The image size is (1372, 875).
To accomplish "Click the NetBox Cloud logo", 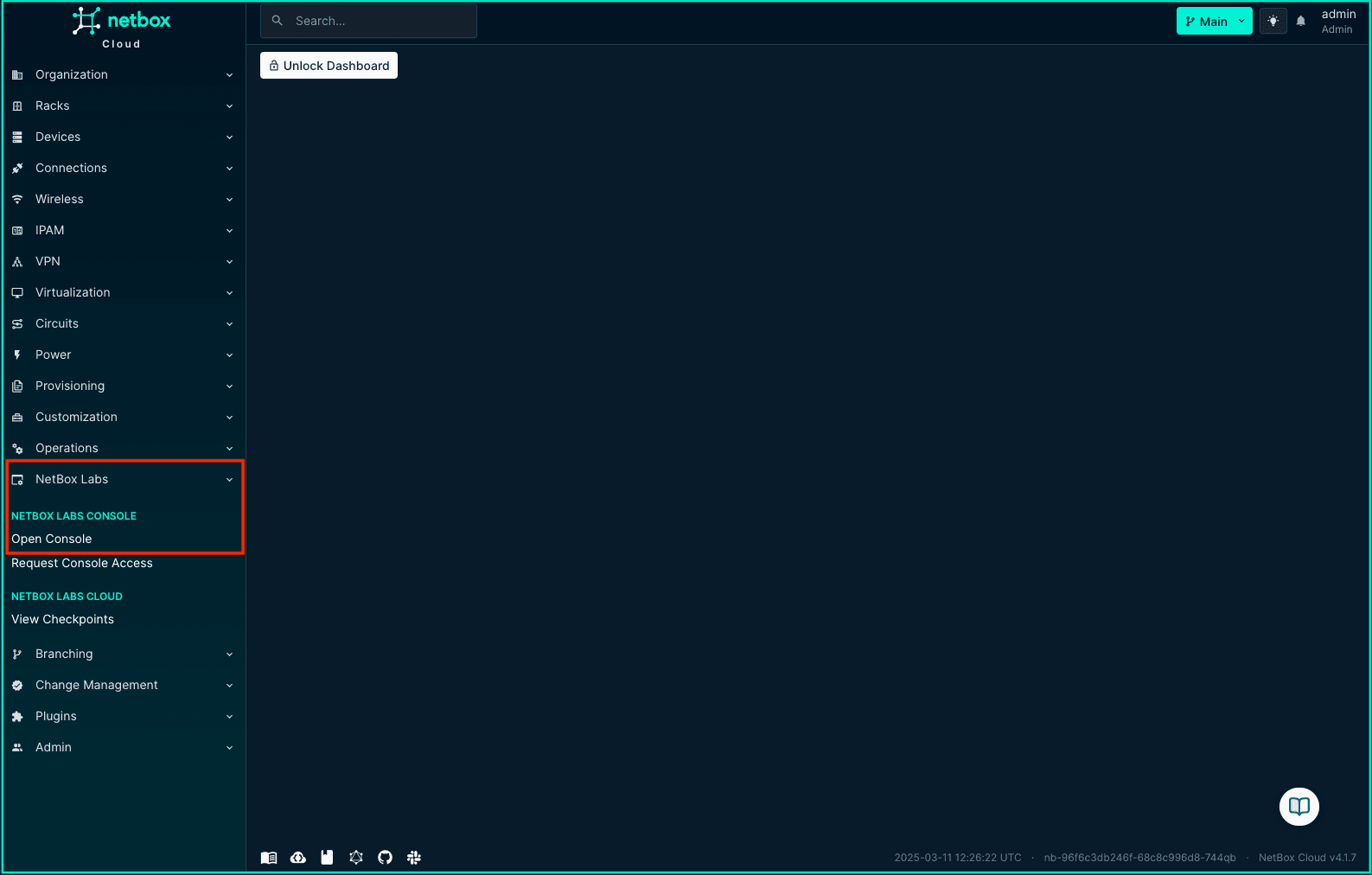I will [121, 28].
